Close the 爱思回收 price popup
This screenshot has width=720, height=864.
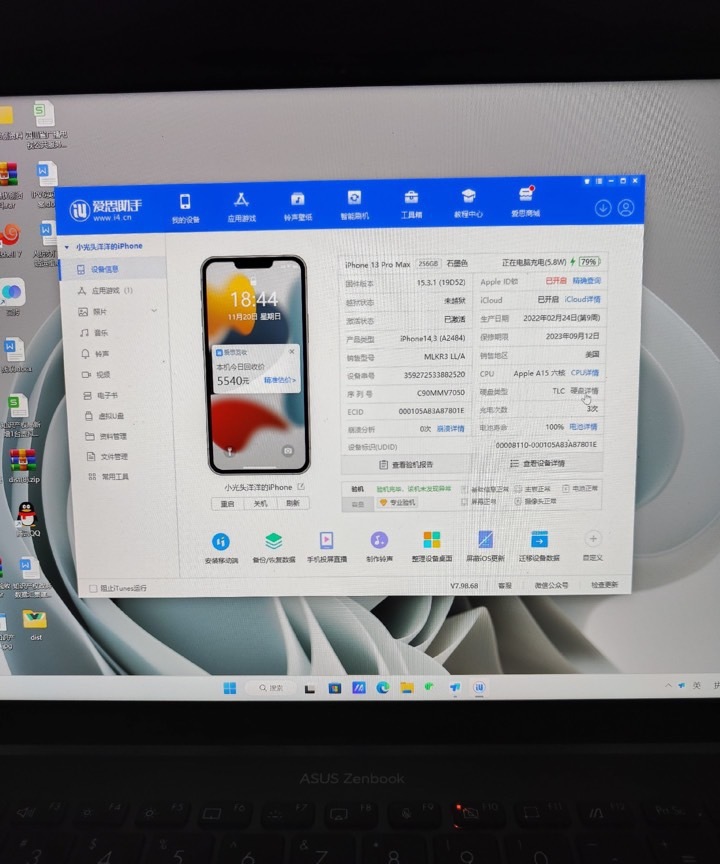coord(291,352)
